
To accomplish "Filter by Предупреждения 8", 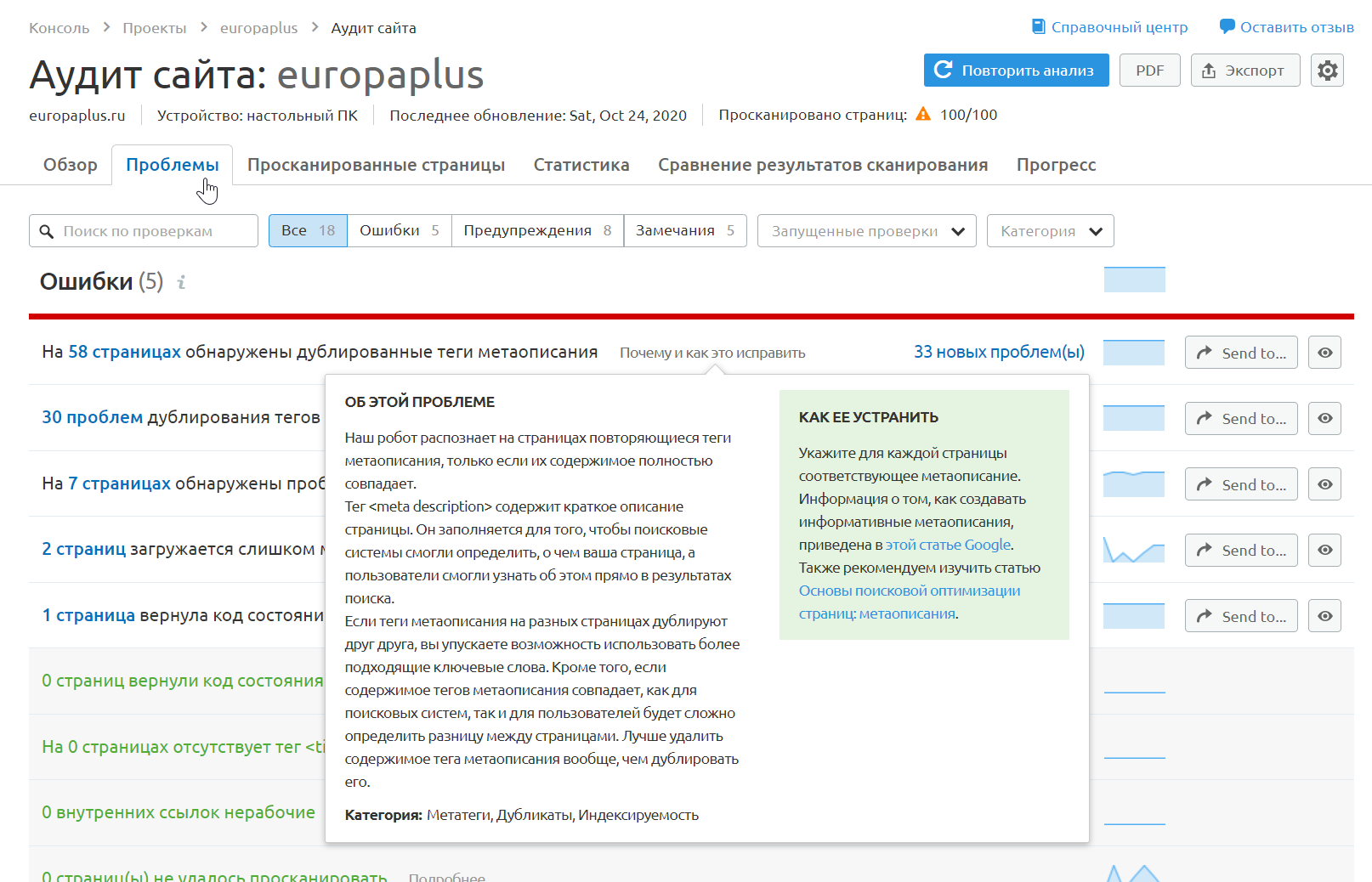I will [x=537, y=230].
